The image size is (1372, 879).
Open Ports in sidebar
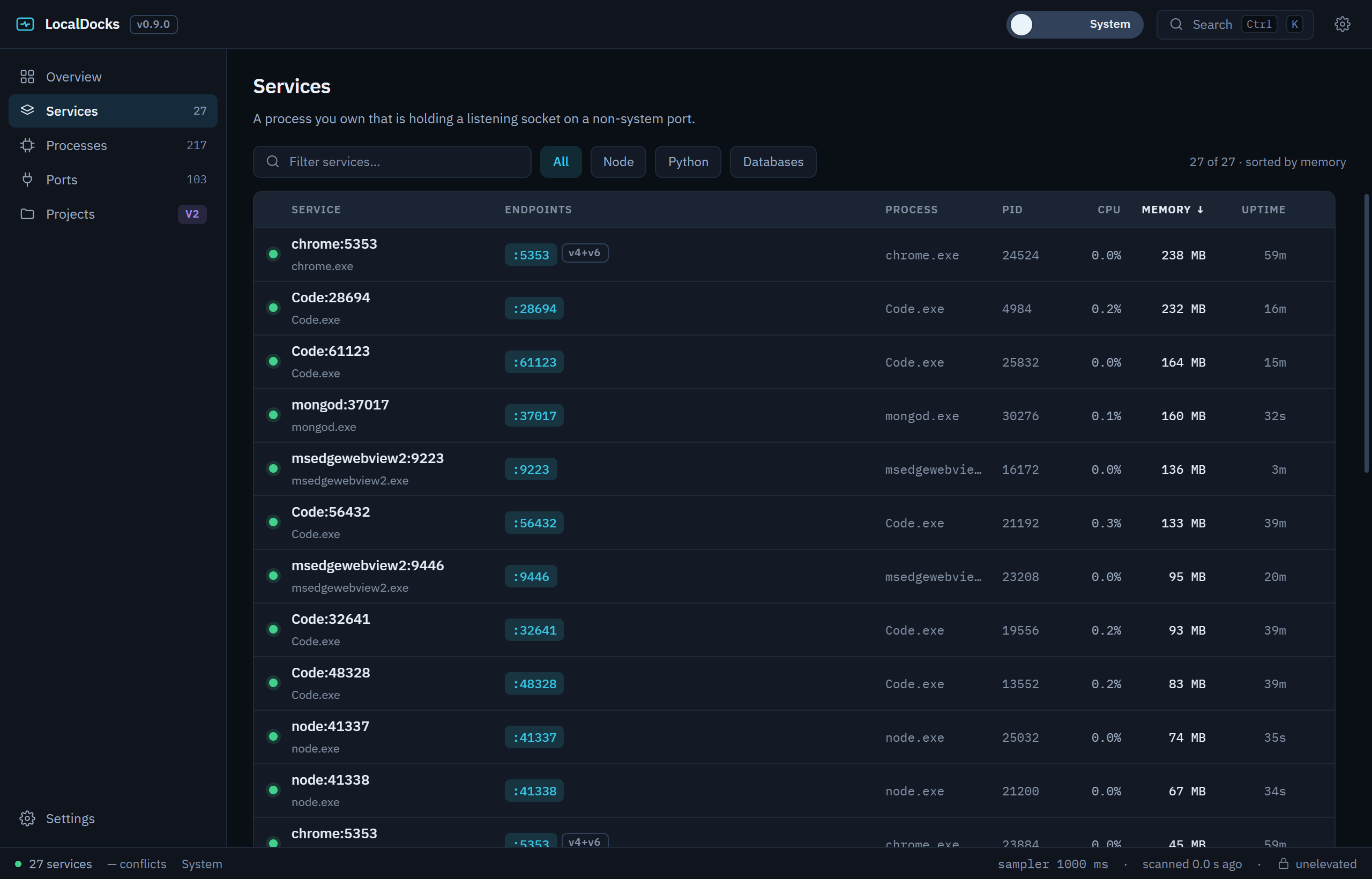tap(113, 179)
